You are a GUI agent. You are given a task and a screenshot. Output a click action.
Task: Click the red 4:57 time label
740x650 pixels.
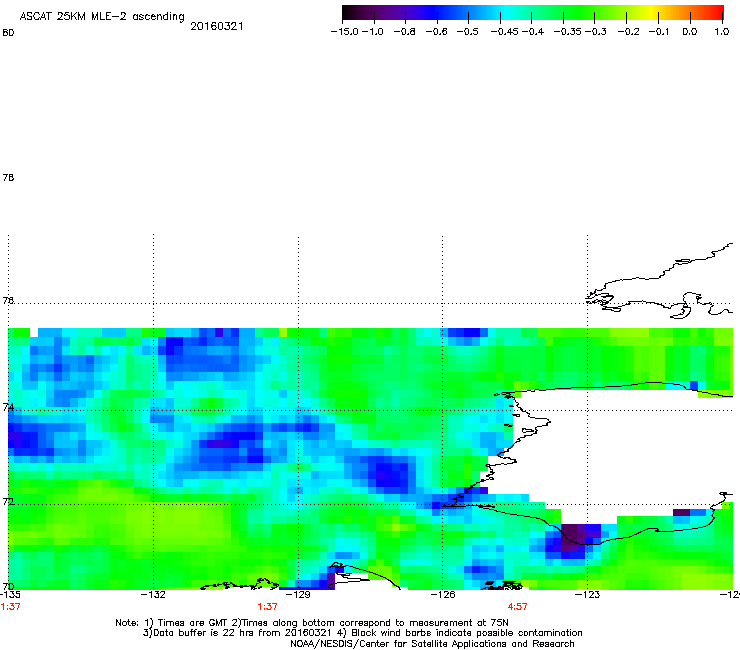(517, 607)
